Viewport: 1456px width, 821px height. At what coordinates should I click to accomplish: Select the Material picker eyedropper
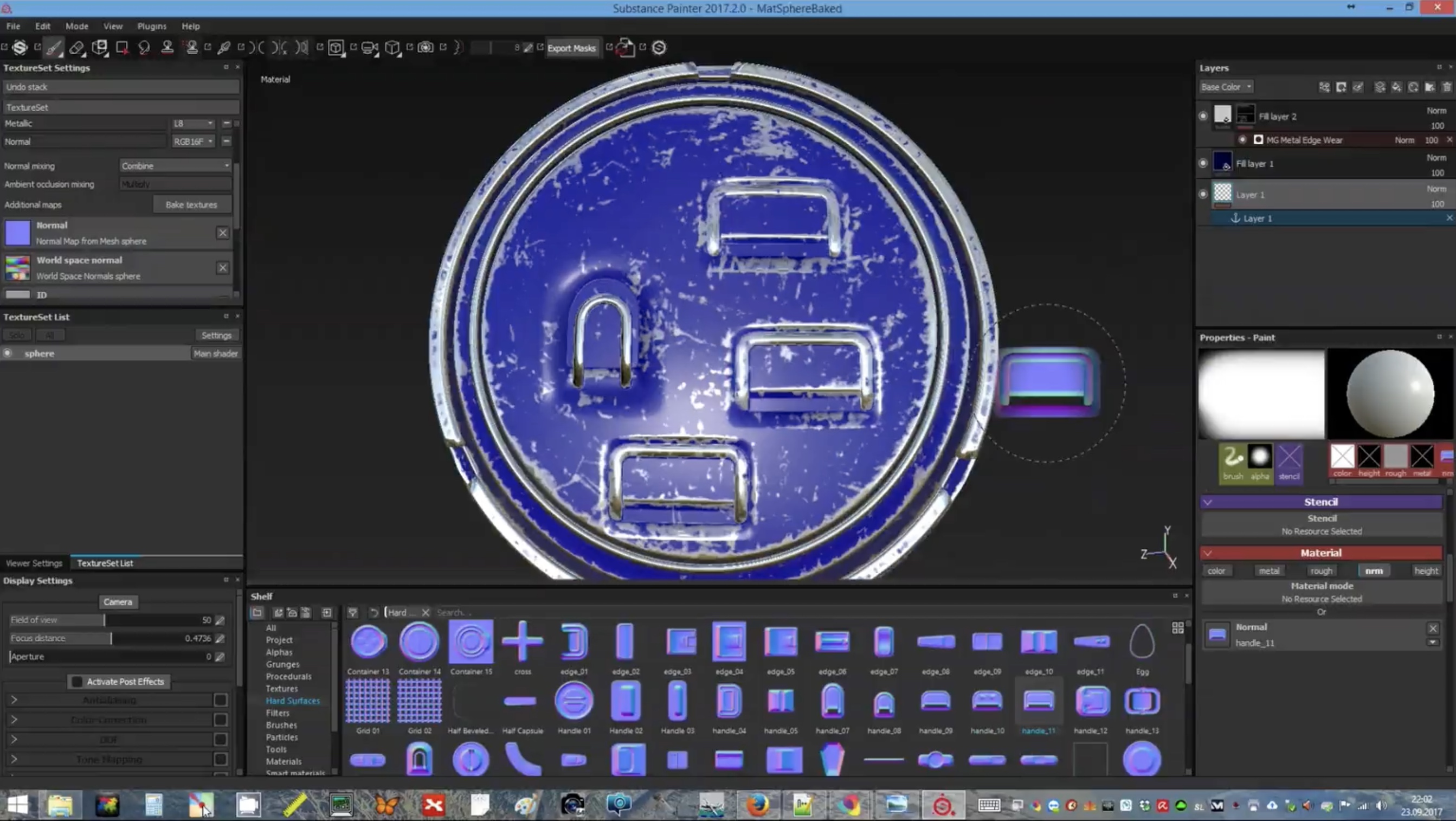pyautogui.click(x=224, y=48)
